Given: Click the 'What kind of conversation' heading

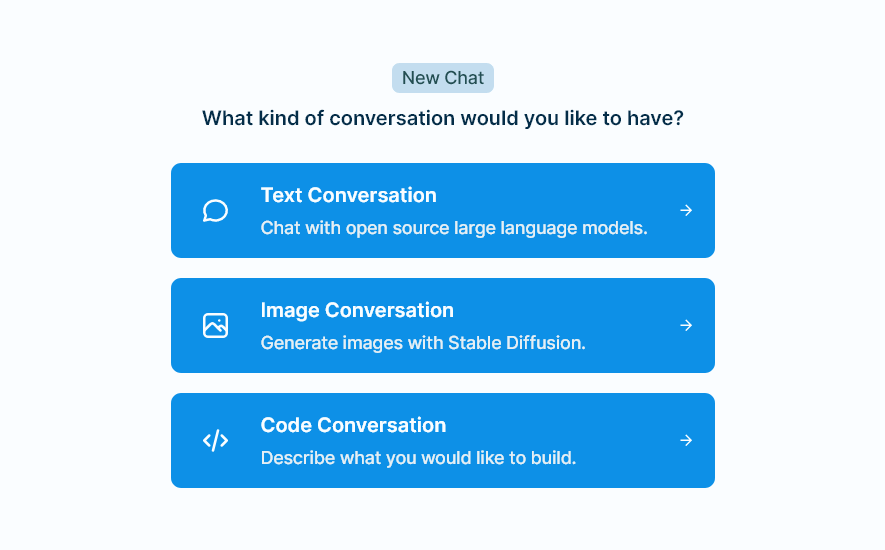Looking at the screenshot, I should [443, 118].
